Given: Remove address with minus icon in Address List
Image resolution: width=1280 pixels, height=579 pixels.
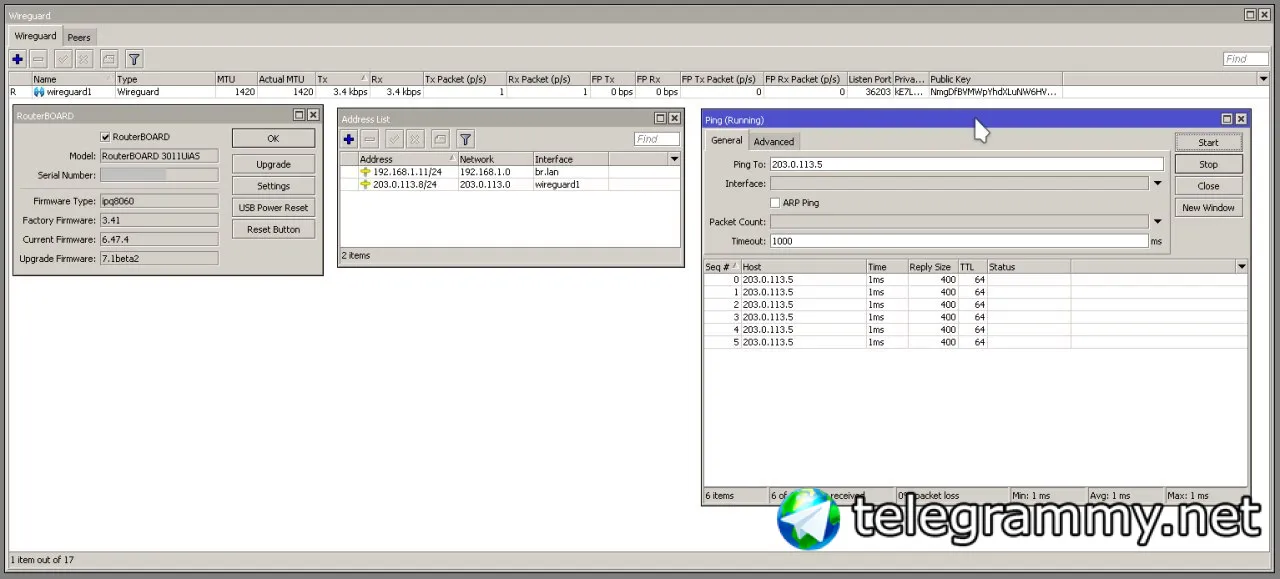Looking at the screenshot, I should coord(369,139).
